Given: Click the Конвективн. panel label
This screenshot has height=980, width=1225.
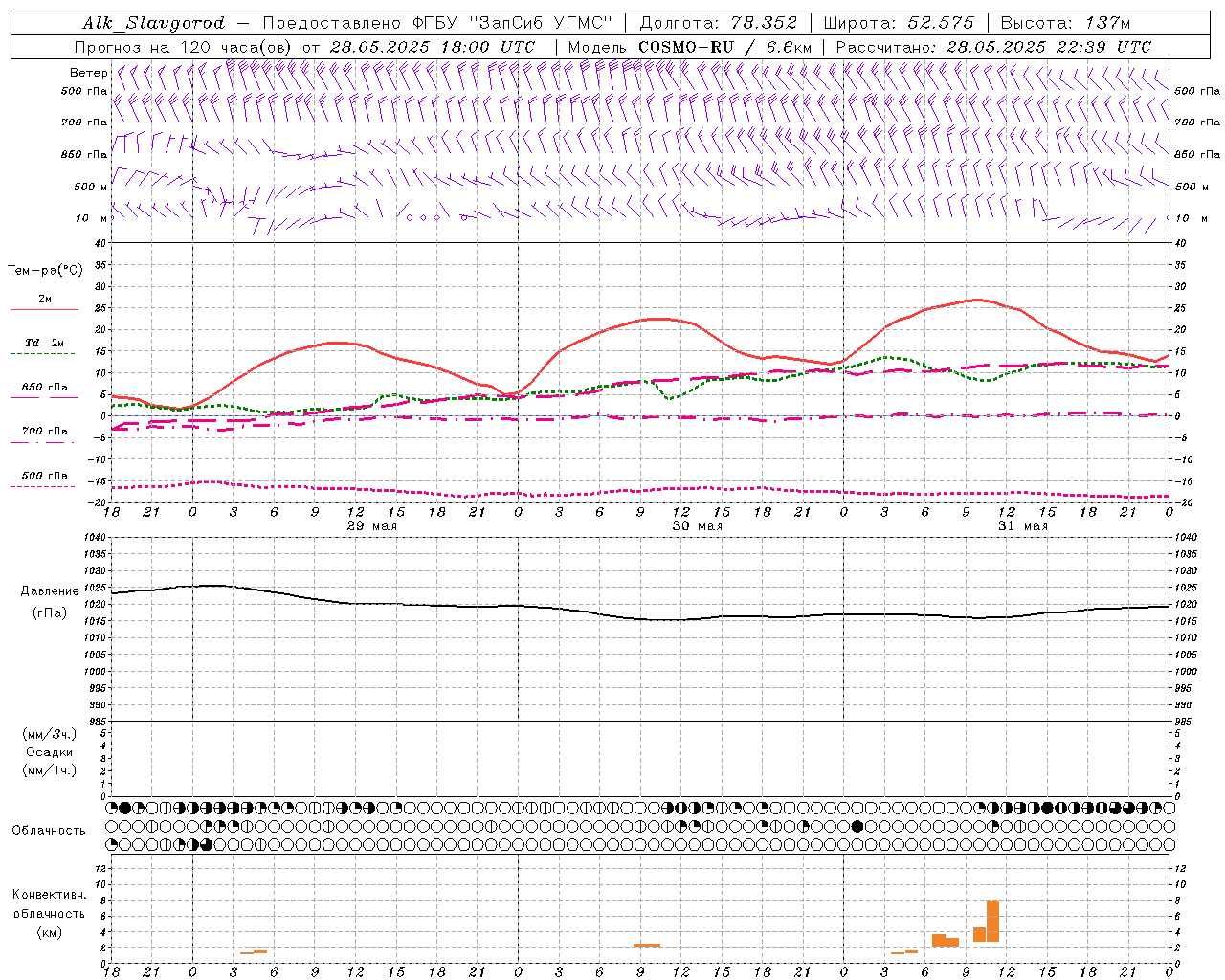Looking at the screenshot, I should pos(49,895).
